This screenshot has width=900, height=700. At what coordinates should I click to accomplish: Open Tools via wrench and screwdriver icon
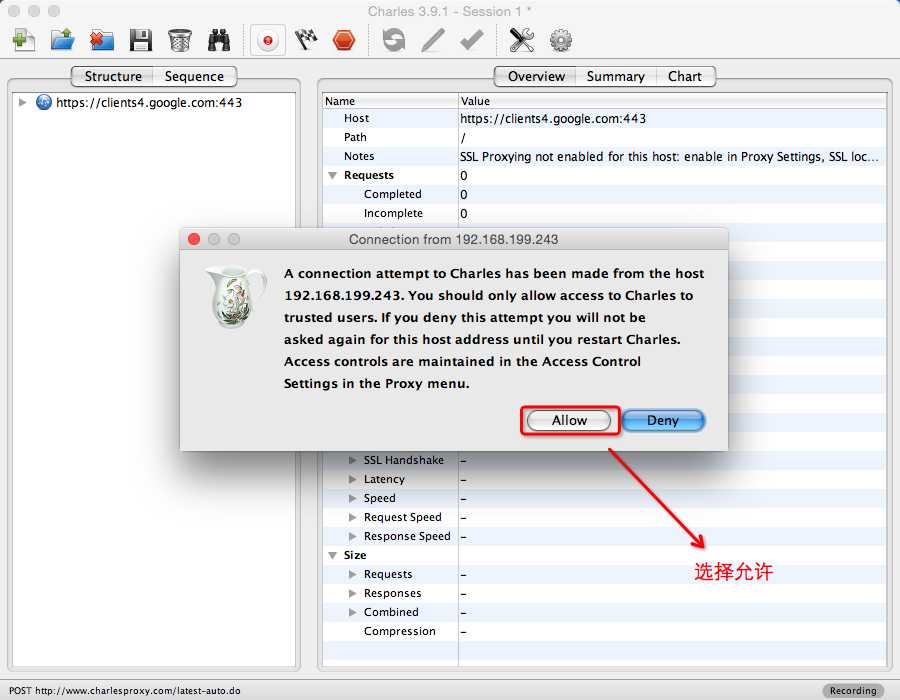coord(522,41)
